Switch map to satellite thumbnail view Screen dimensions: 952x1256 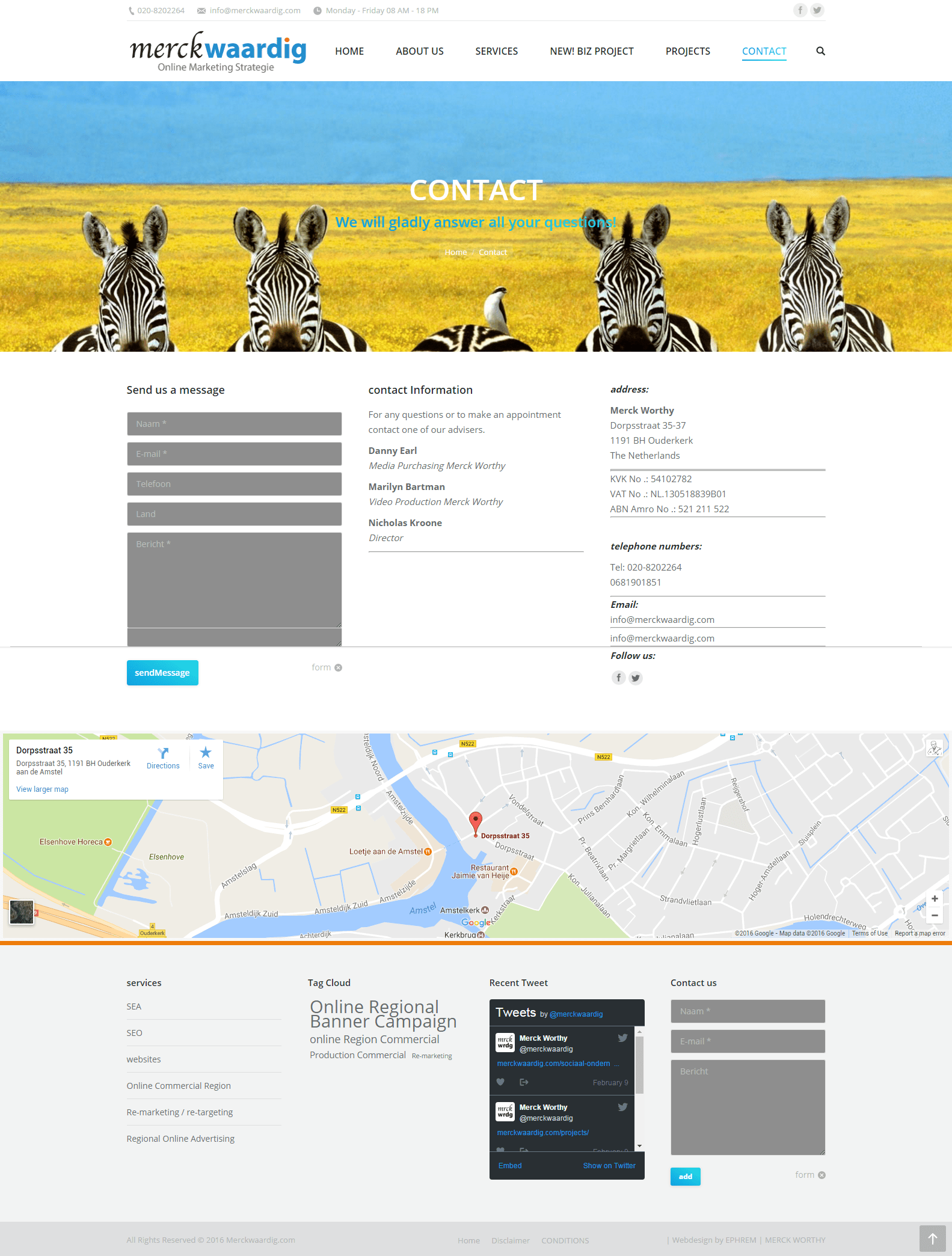(x=22, y=912)
